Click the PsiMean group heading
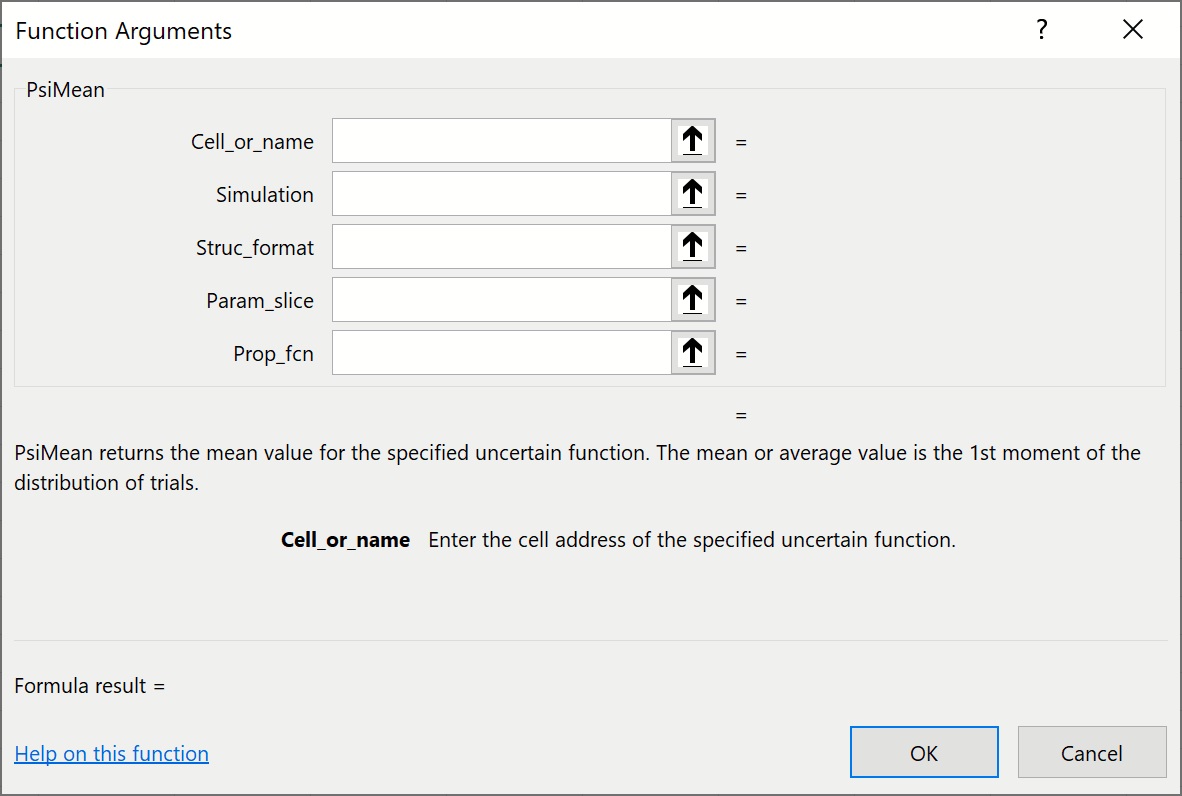 pyautogui.click(x=65, y=90)
